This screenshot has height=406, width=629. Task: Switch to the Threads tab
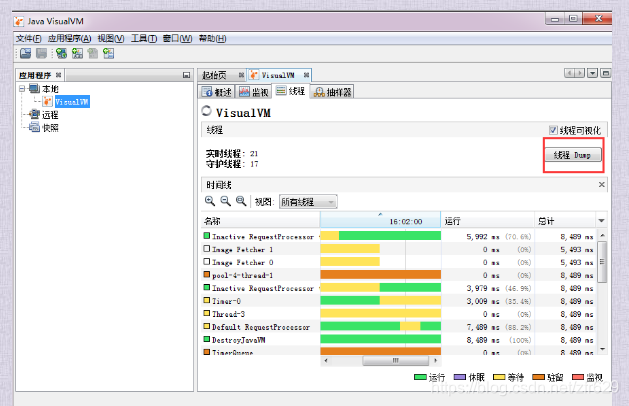[x=291, y=91]
